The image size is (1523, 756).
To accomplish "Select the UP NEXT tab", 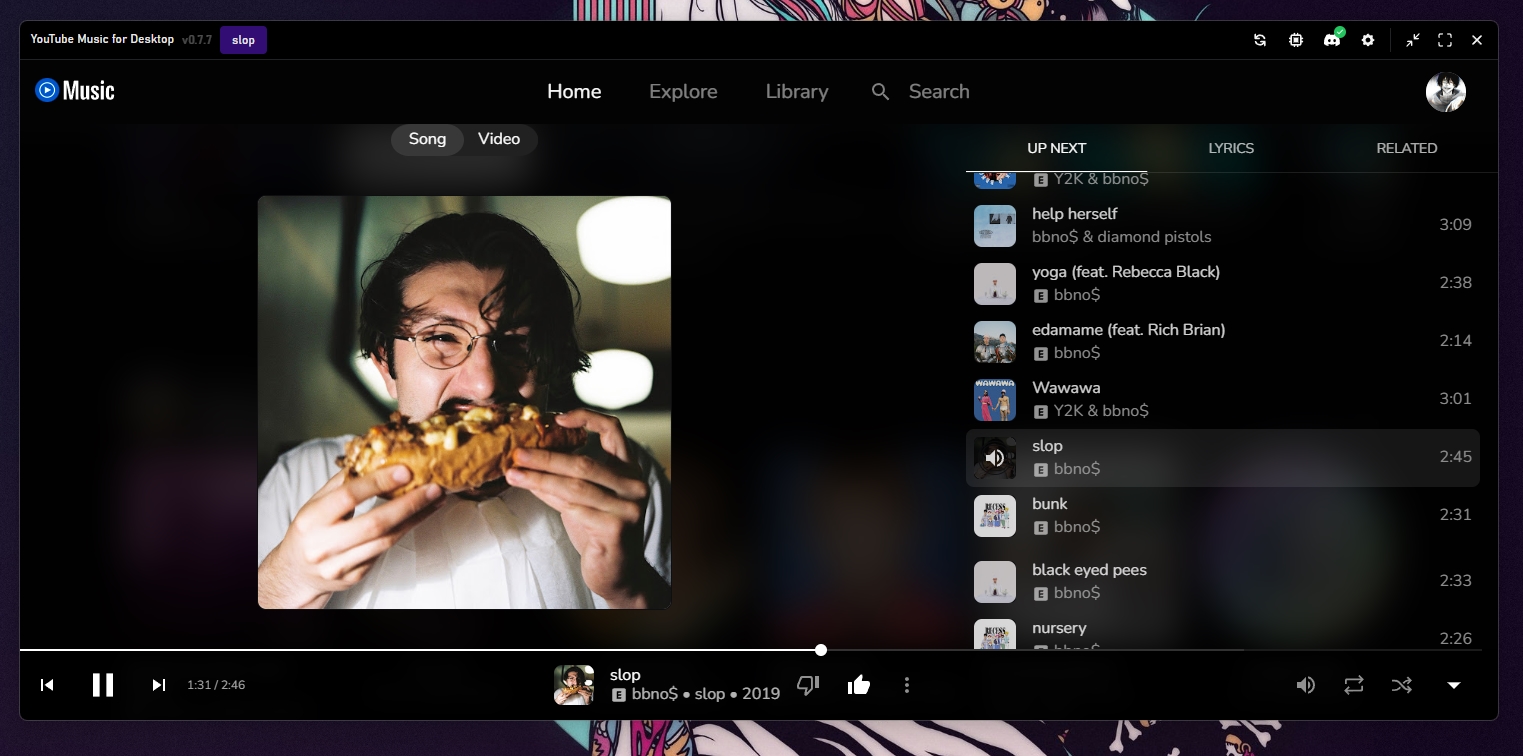I will pos(1056,148).
